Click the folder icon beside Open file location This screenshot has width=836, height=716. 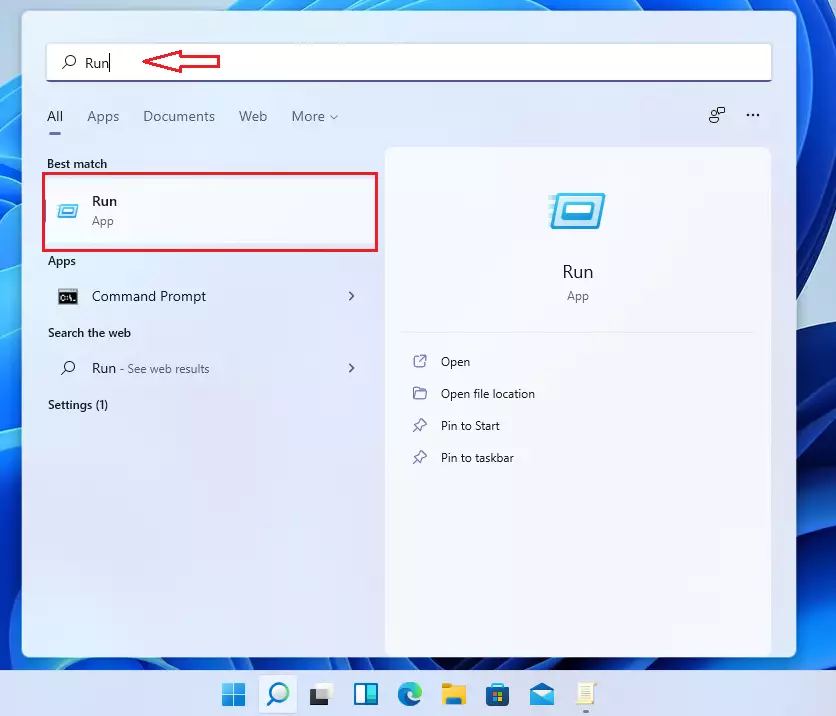click(x=420, y=393)
